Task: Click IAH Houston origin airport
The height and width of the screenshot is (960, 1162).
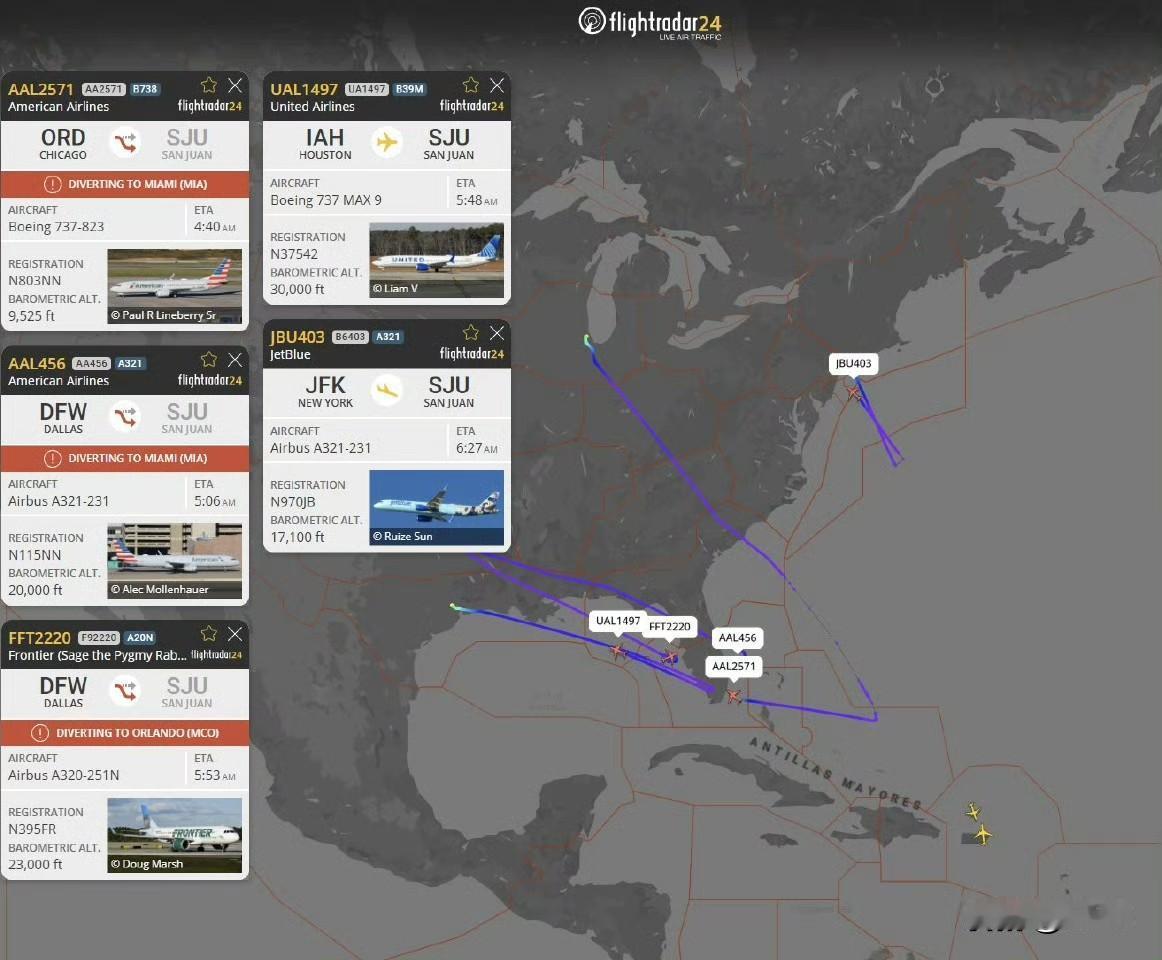Action: [325, 144]
